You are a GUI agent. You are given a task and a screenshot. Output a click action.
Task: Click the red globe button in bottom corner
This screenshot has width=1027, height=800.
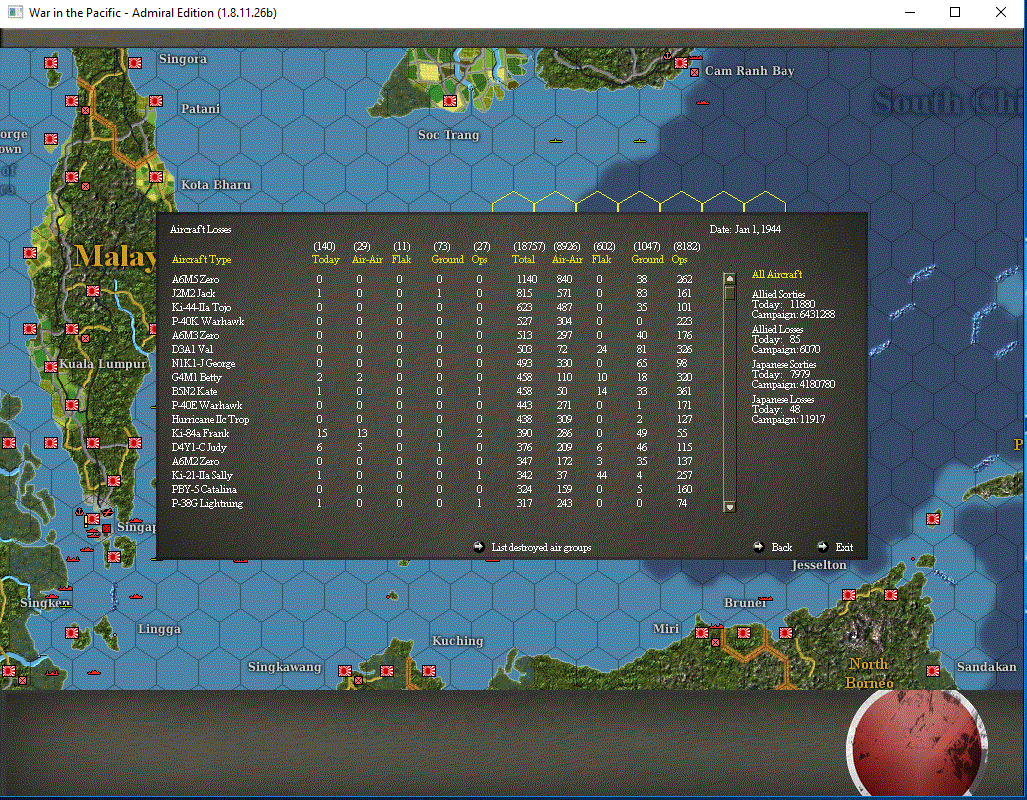pyautogui.click(x=917, y=744)
